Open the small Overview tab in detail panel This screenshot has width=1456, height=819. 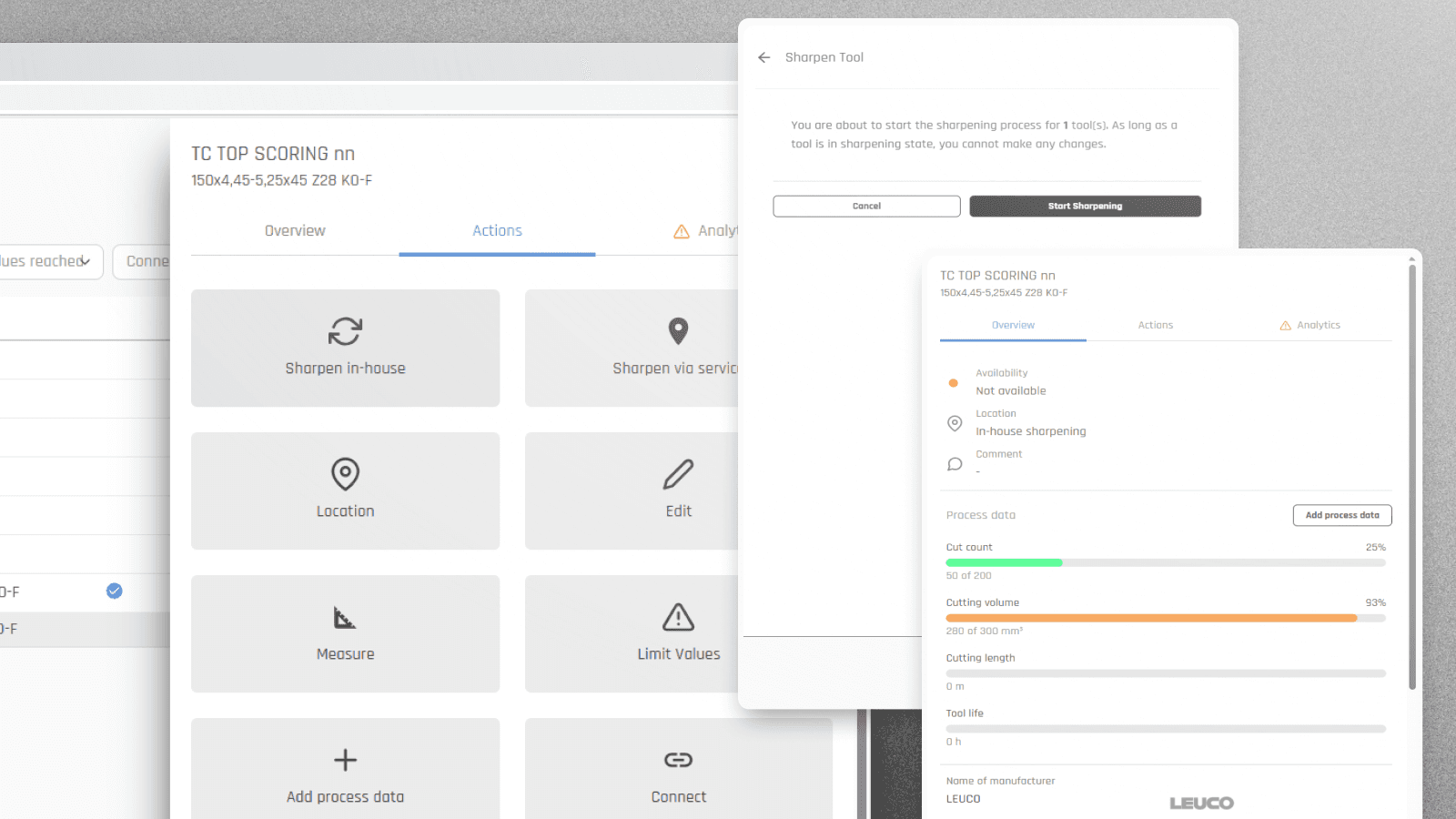[x=1013, y=326]
